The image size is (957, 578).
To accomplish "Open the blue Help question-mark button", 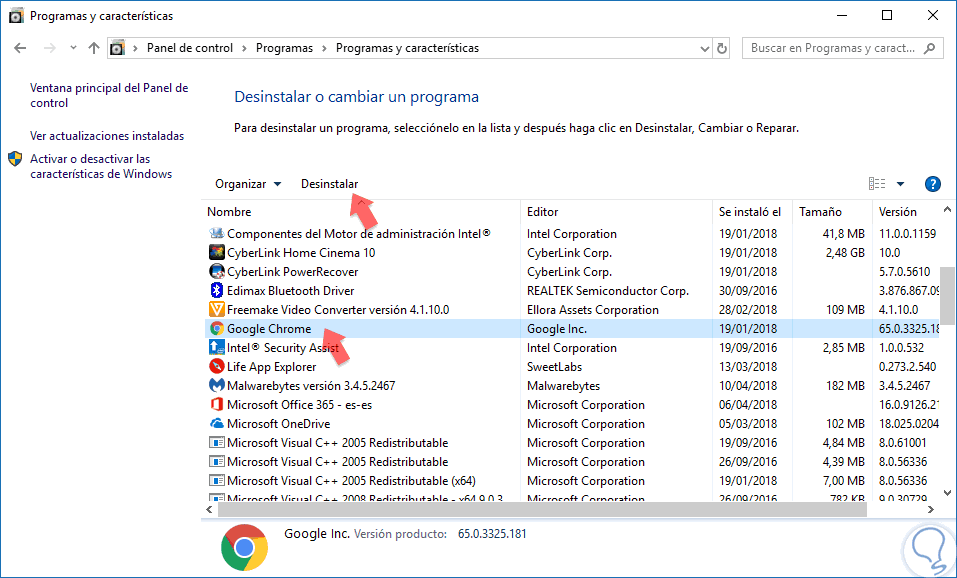I will tap(933, 184).
